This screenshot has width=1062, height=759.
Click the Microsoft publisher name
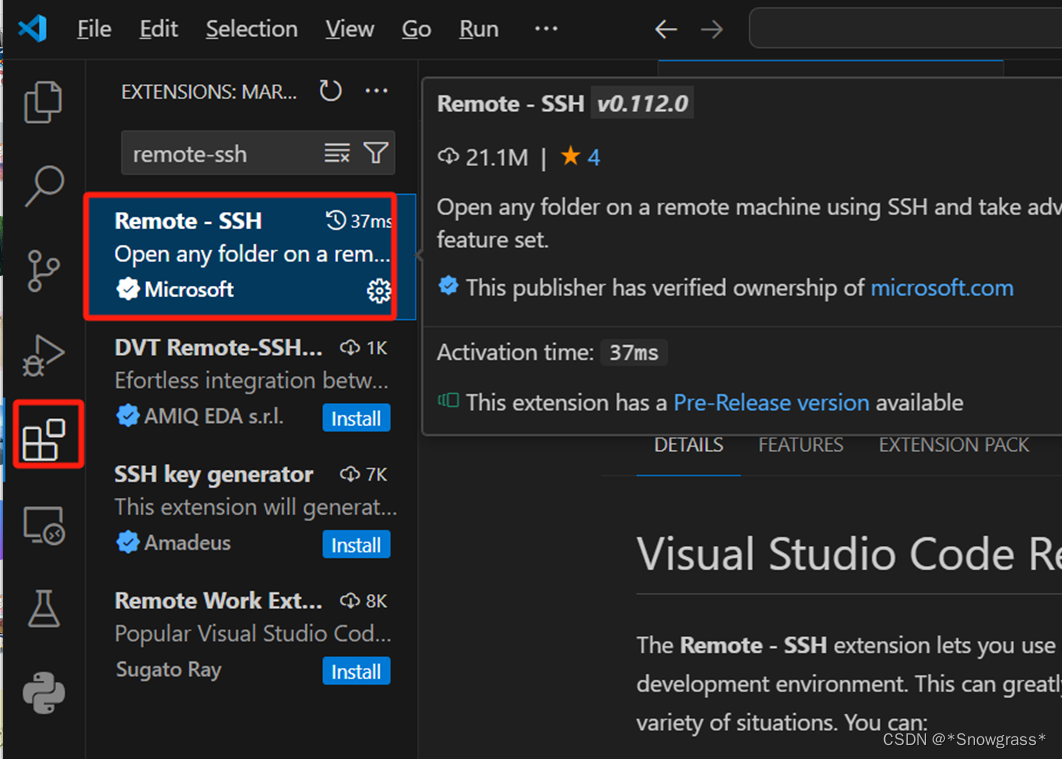click(189, 290)
